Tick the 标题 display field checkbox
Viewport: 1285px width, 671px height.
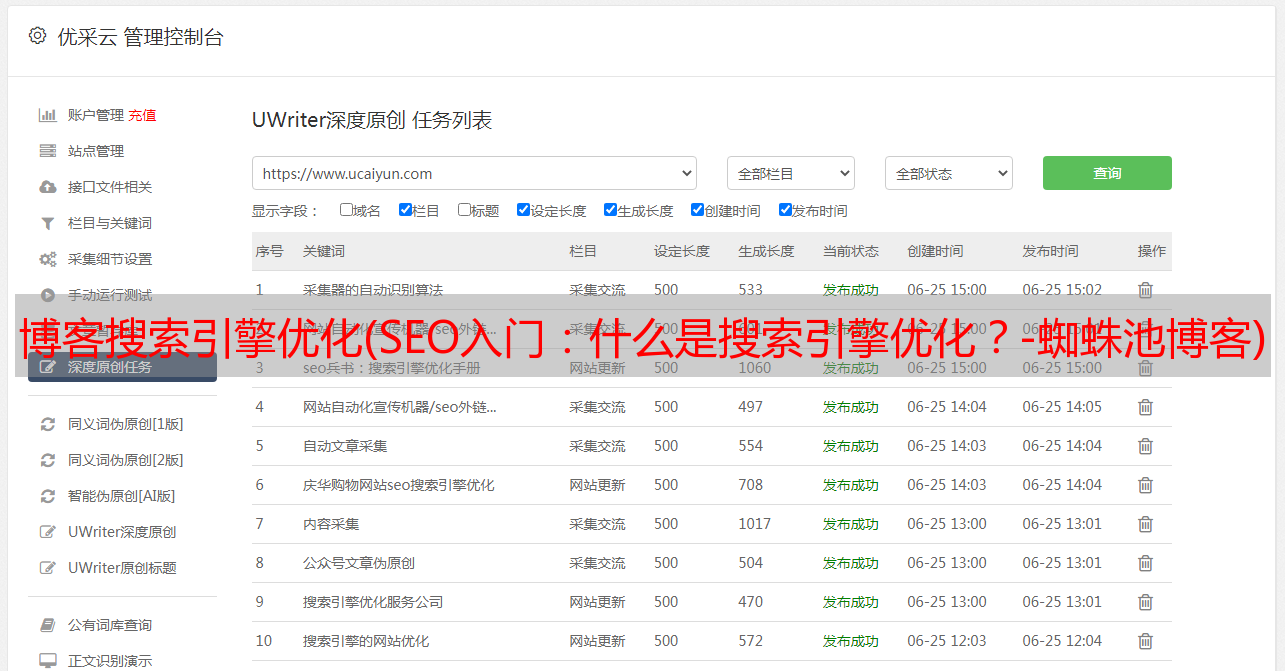[x=464, y=210]
